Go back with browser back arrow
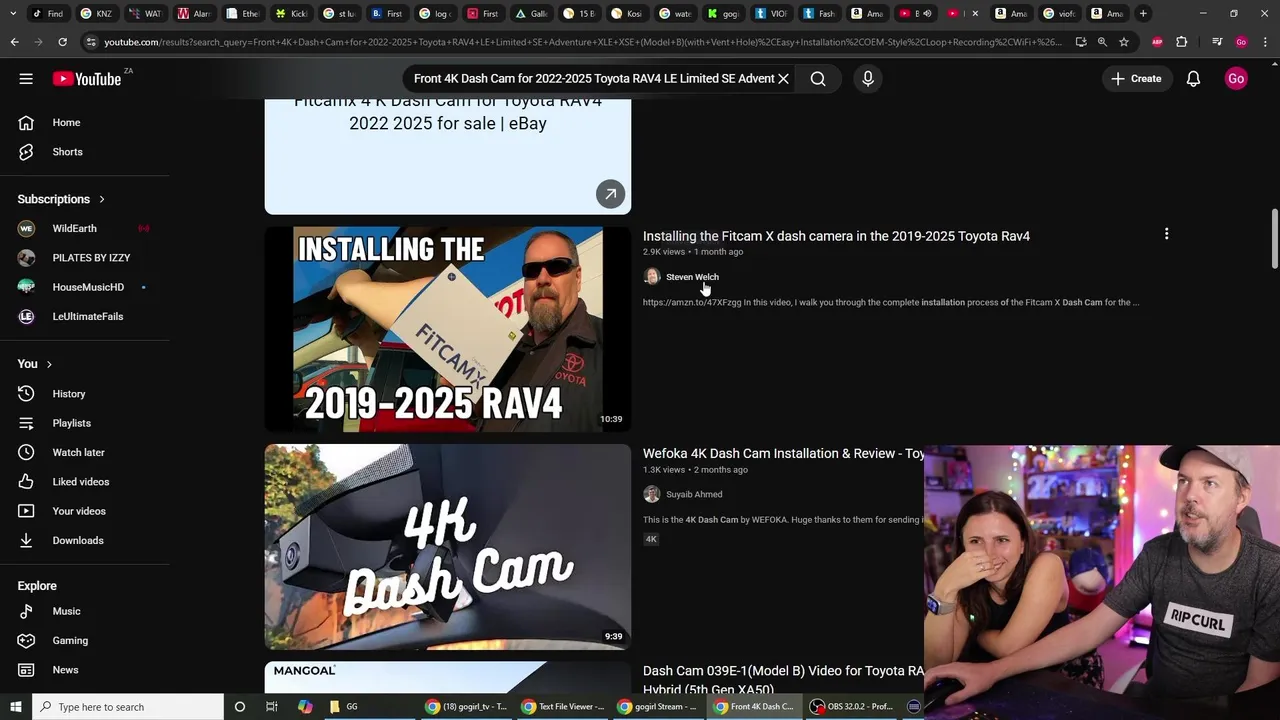Viewport: 1280px width, 720px height. 14,42
